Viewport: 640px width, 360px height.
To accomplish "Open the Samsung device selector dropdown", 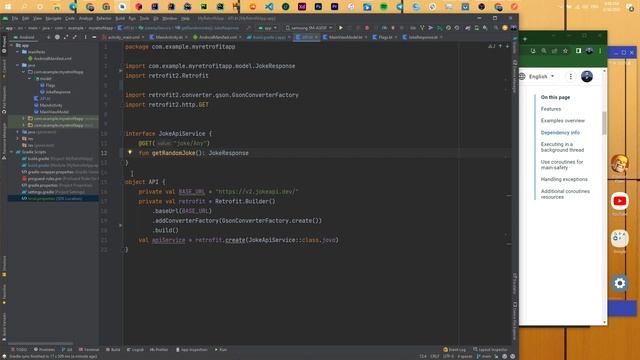I will point(309,28).
